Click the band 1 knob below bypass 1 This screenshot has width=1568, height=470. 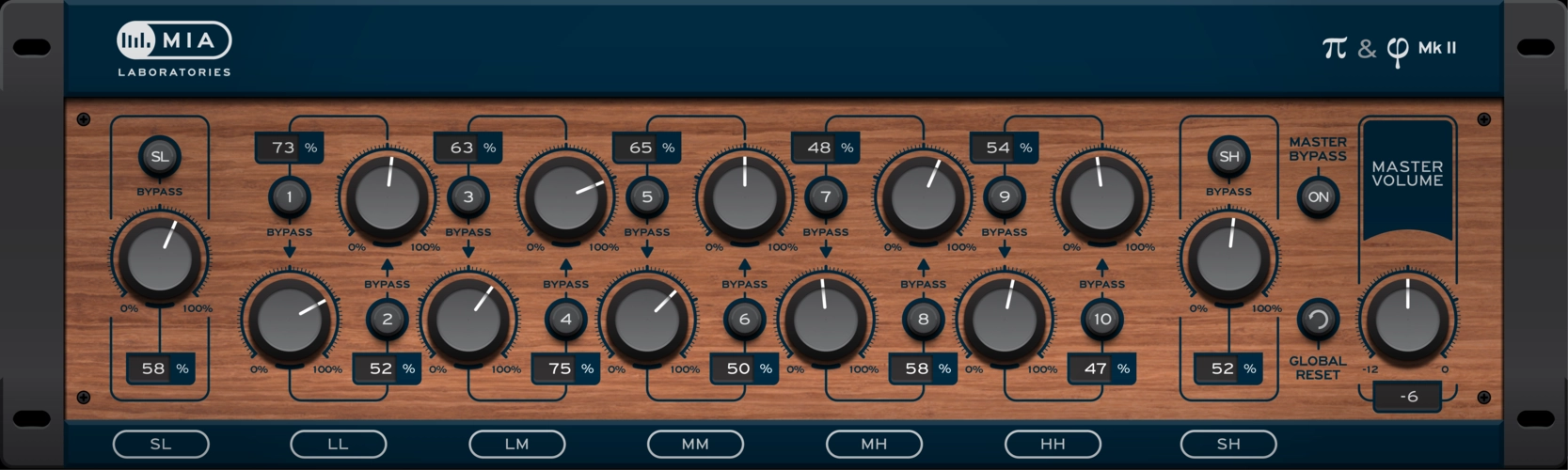pos(290,318)
